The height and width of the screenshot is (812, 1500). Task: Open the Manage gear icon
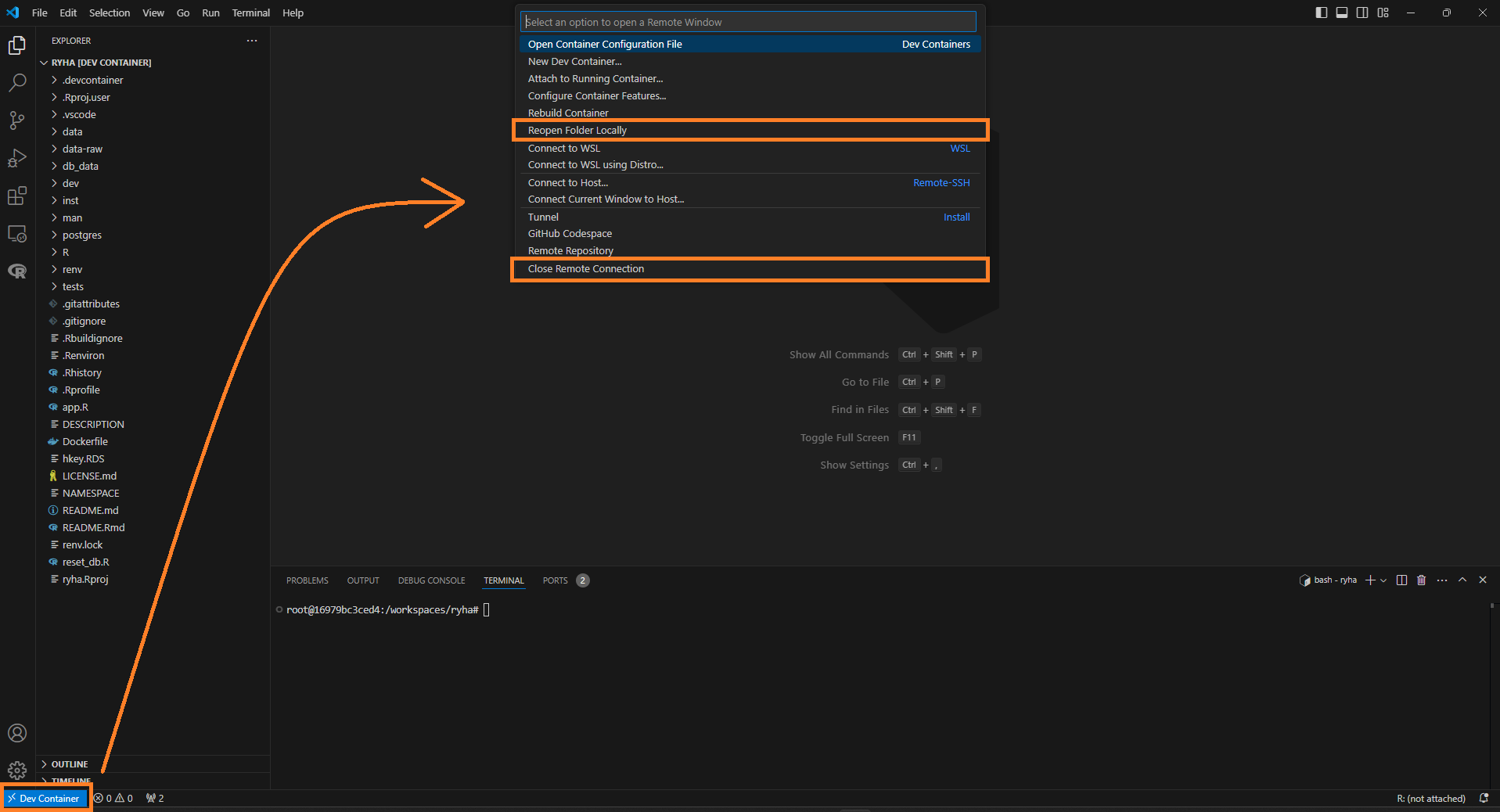pyautogui.click(x=17, y=771)
